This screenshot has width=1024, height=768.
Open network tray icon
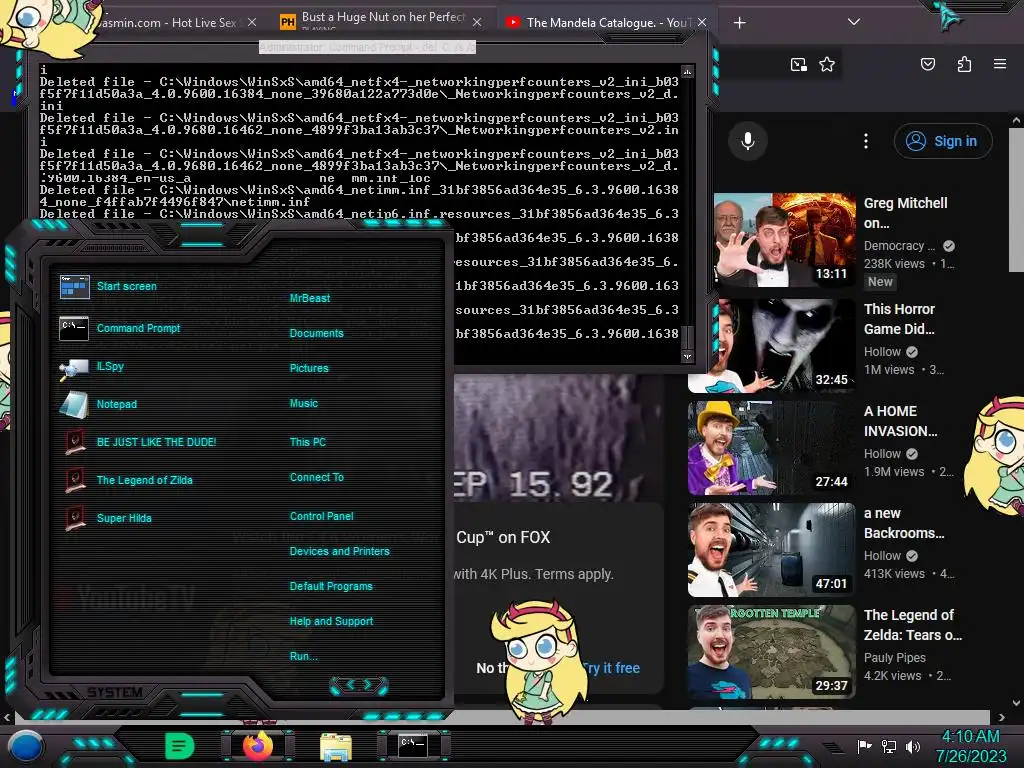point(888,746)
